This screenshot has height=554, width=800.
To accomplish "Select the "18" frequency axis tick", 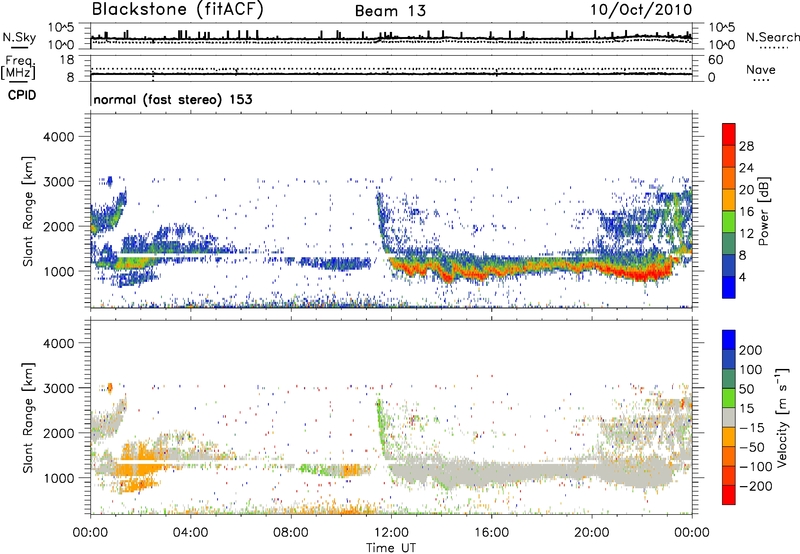I will [67, 60].
